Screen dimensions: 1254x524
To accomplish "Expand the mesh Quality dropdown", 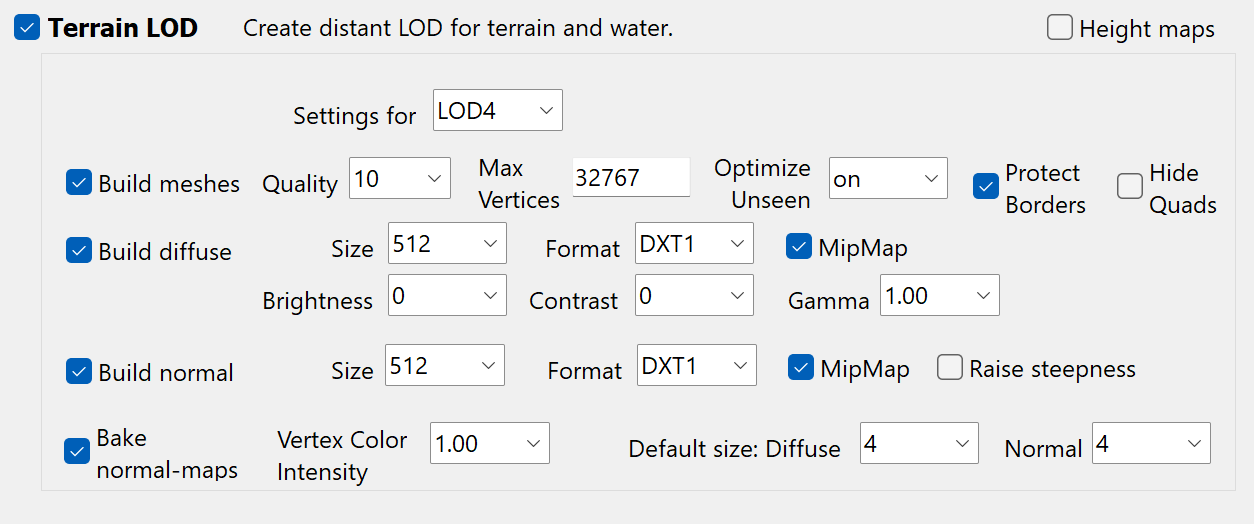I will click(400, 179).
